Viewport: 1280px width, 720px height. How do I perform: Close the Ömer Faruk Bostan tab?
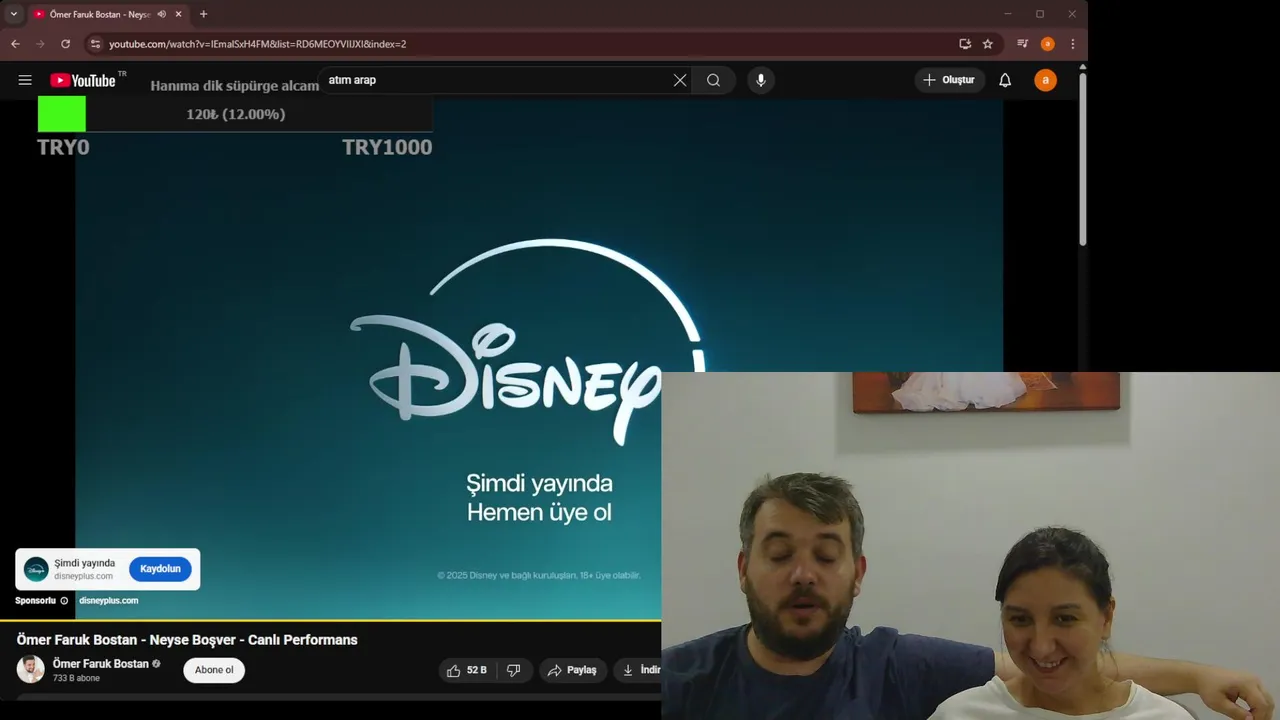tap(179, 14)
